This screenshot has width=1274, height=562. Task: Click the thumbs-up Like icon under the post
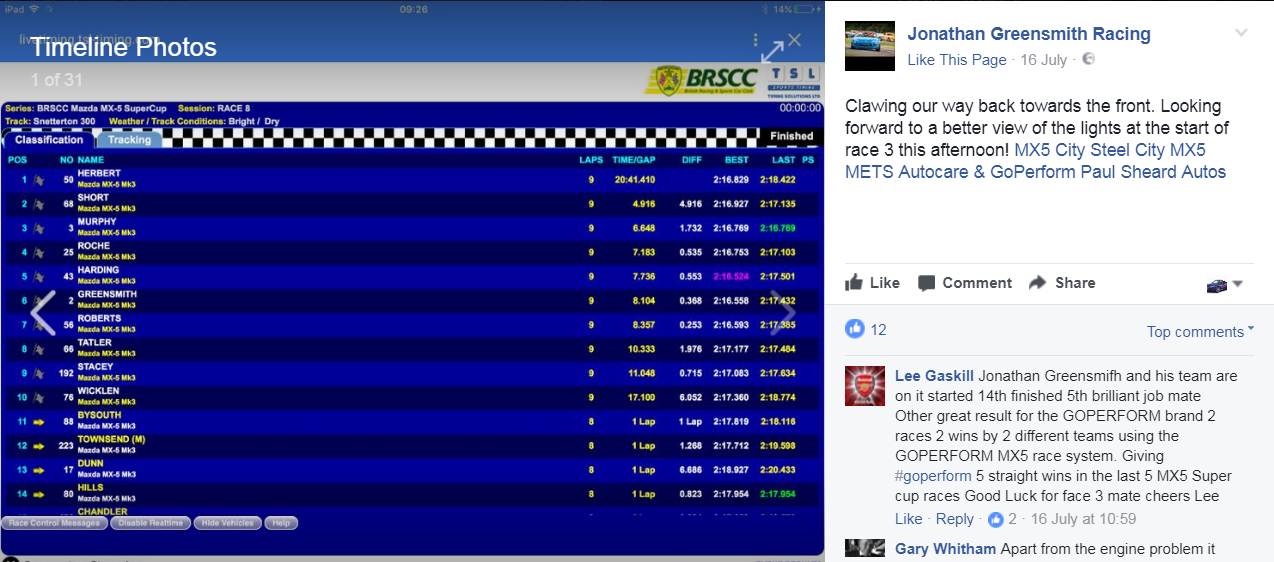click(x=854, y=283)
